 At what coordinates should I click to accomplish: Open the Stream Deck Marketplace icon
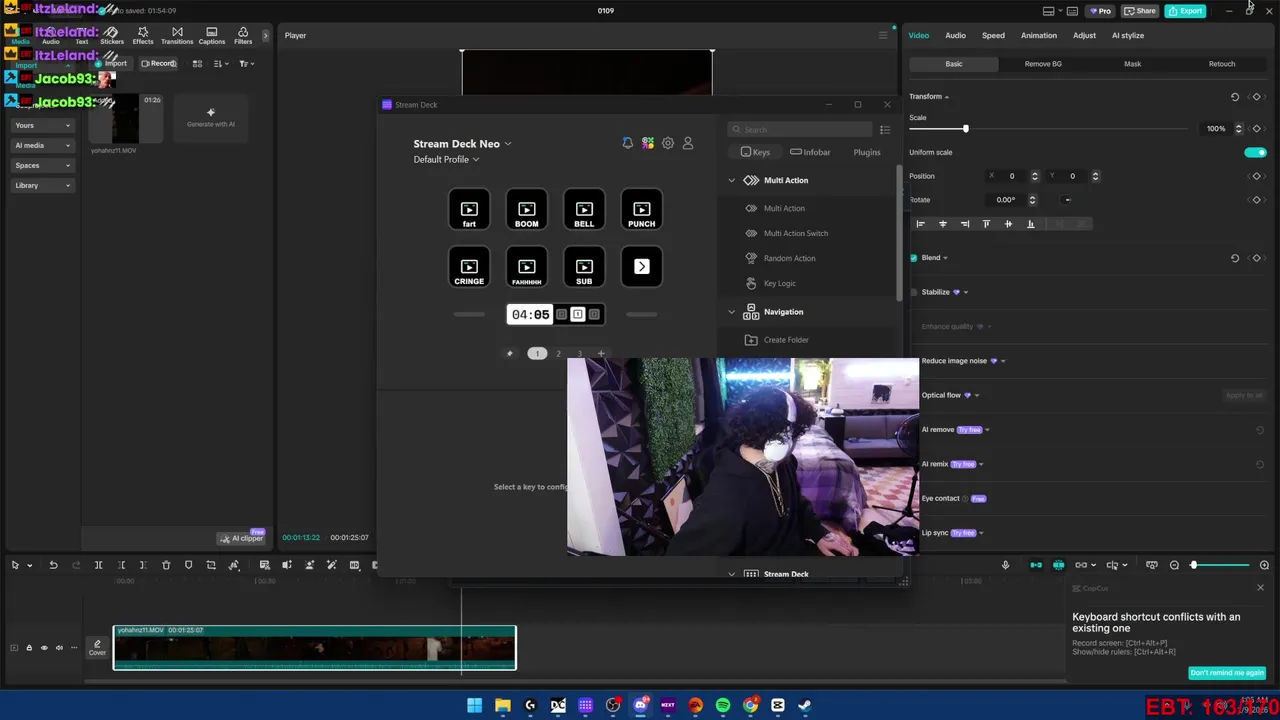click(648, 143)
